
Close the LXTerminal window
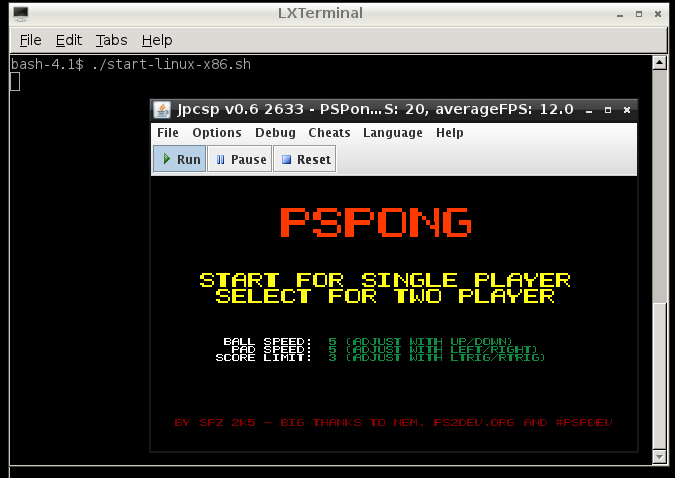click(x=658, y=14)
